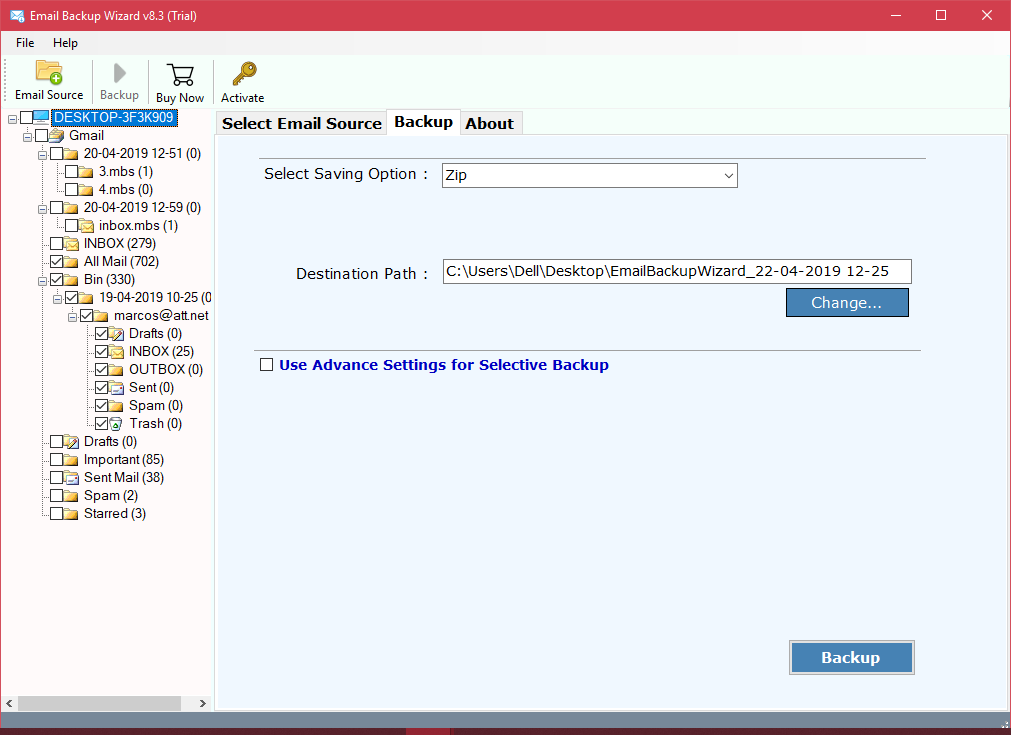Click the INBOX (279) envelope folder icon
This screenshot has height=735, width=1011.
(72, 244)
